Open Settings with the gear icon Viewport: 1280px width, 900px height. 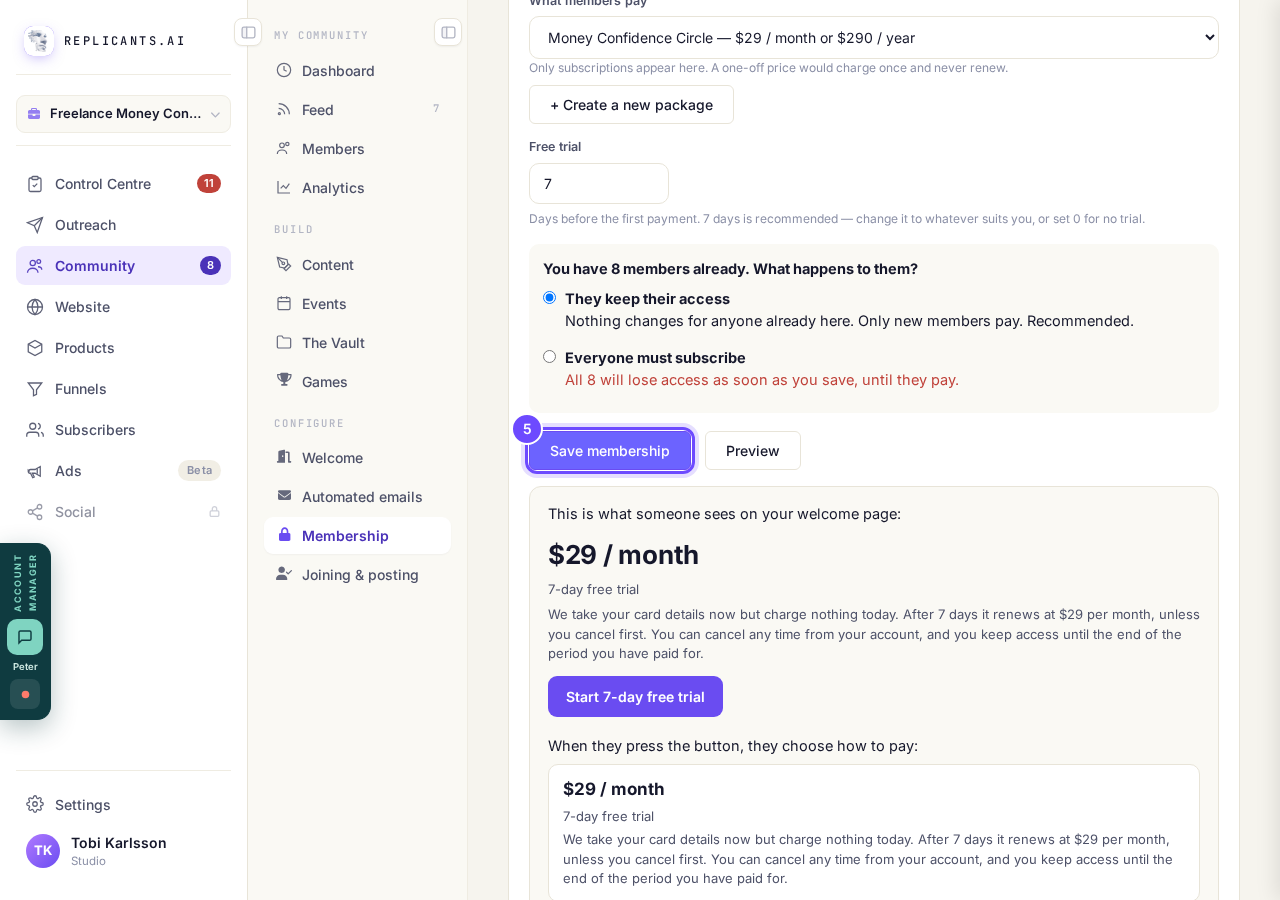(x=35, y=804)
